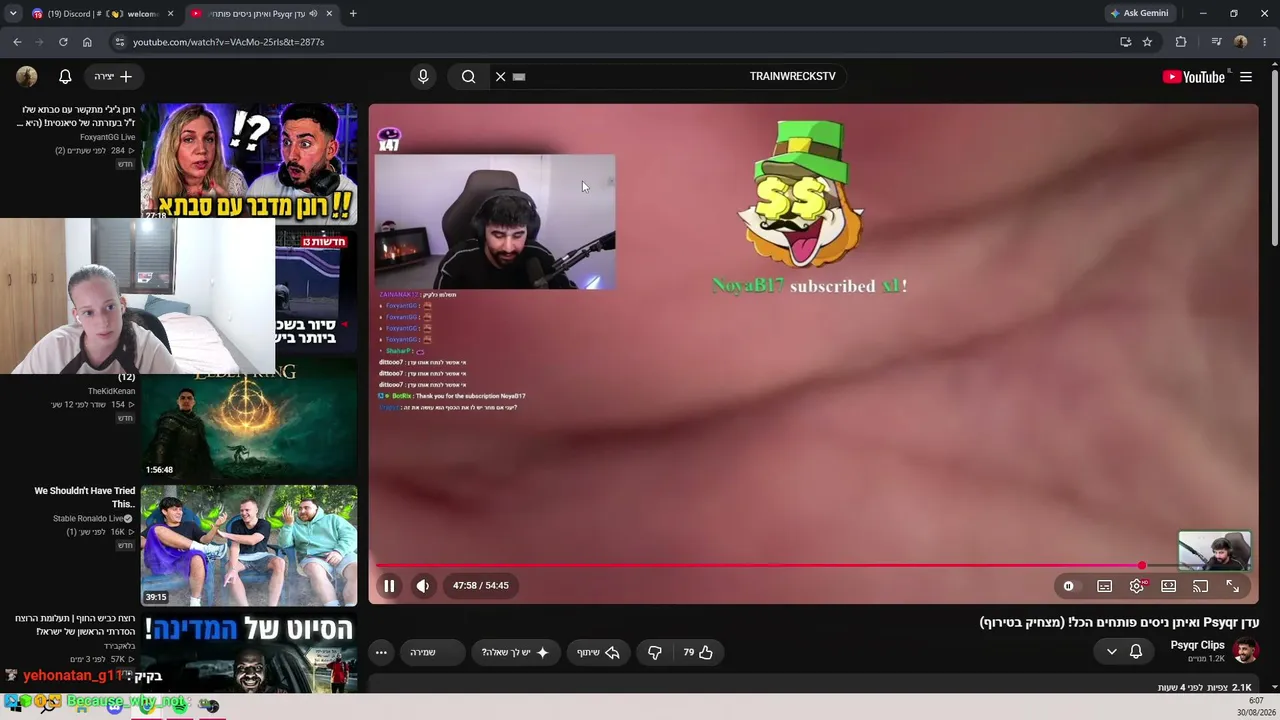Open the 'We Shouldn't Have Tried This...' title
The image size is (1280, 720).
(x=85, y=498)
